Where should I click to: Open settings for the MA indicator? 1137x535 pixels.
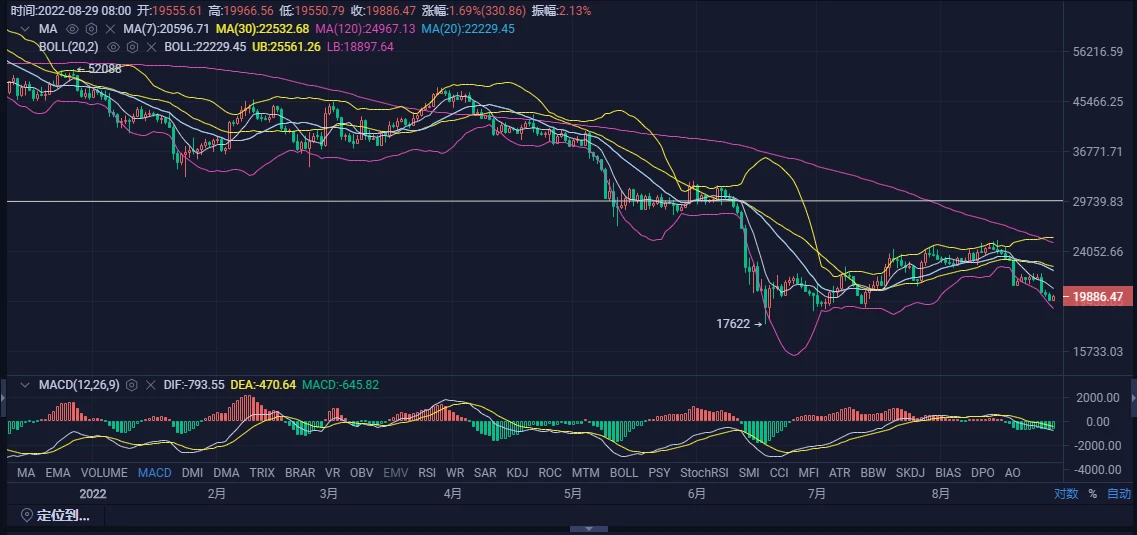pos(91,29)
